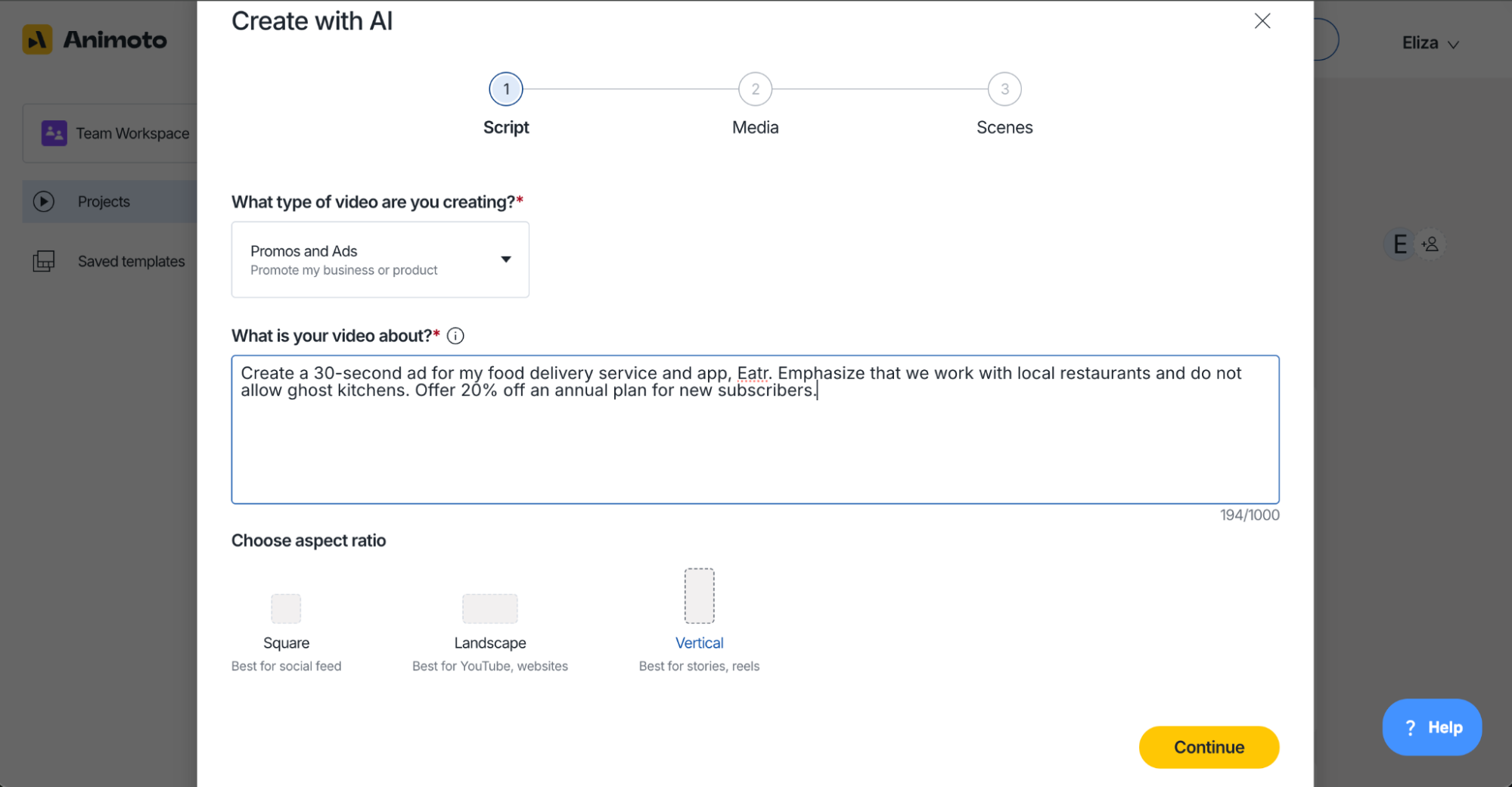
Task: Select the Square aspect ratio
Action: (x=285, y=608)
